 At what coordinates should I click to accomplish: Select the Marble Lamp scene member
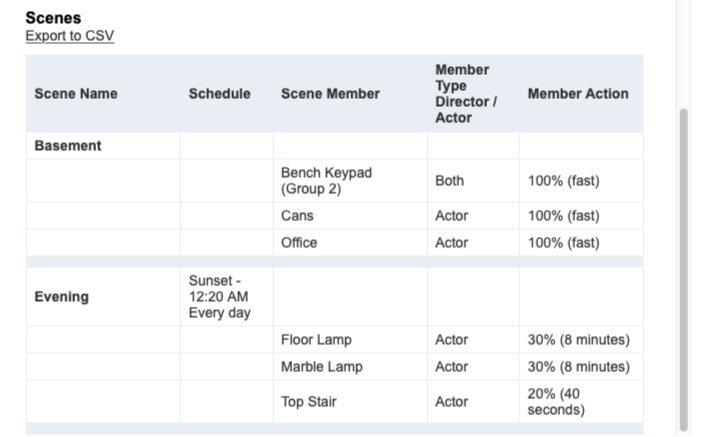(x=322, y=366)
